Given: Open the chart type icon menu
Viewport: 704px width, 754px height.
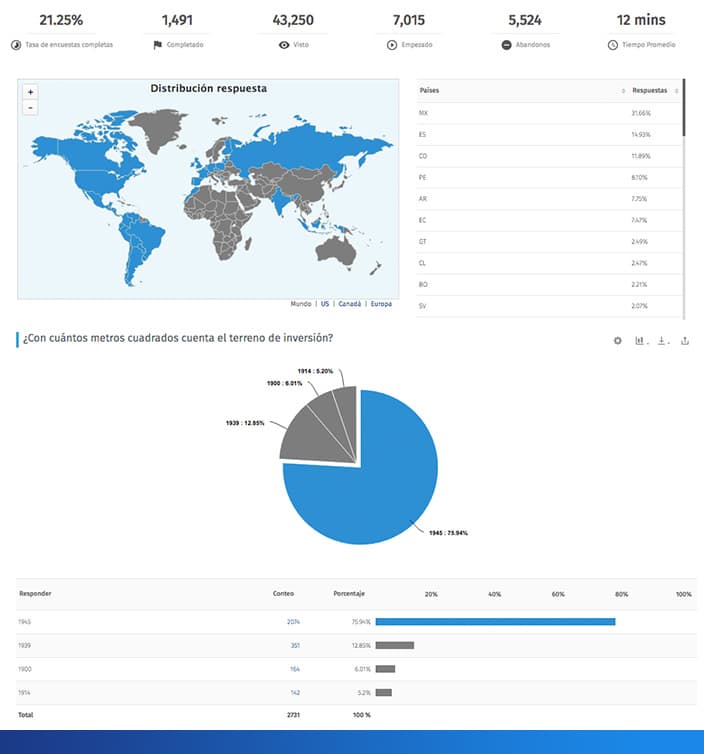Looking at the screenshot, I should [641, 341].
